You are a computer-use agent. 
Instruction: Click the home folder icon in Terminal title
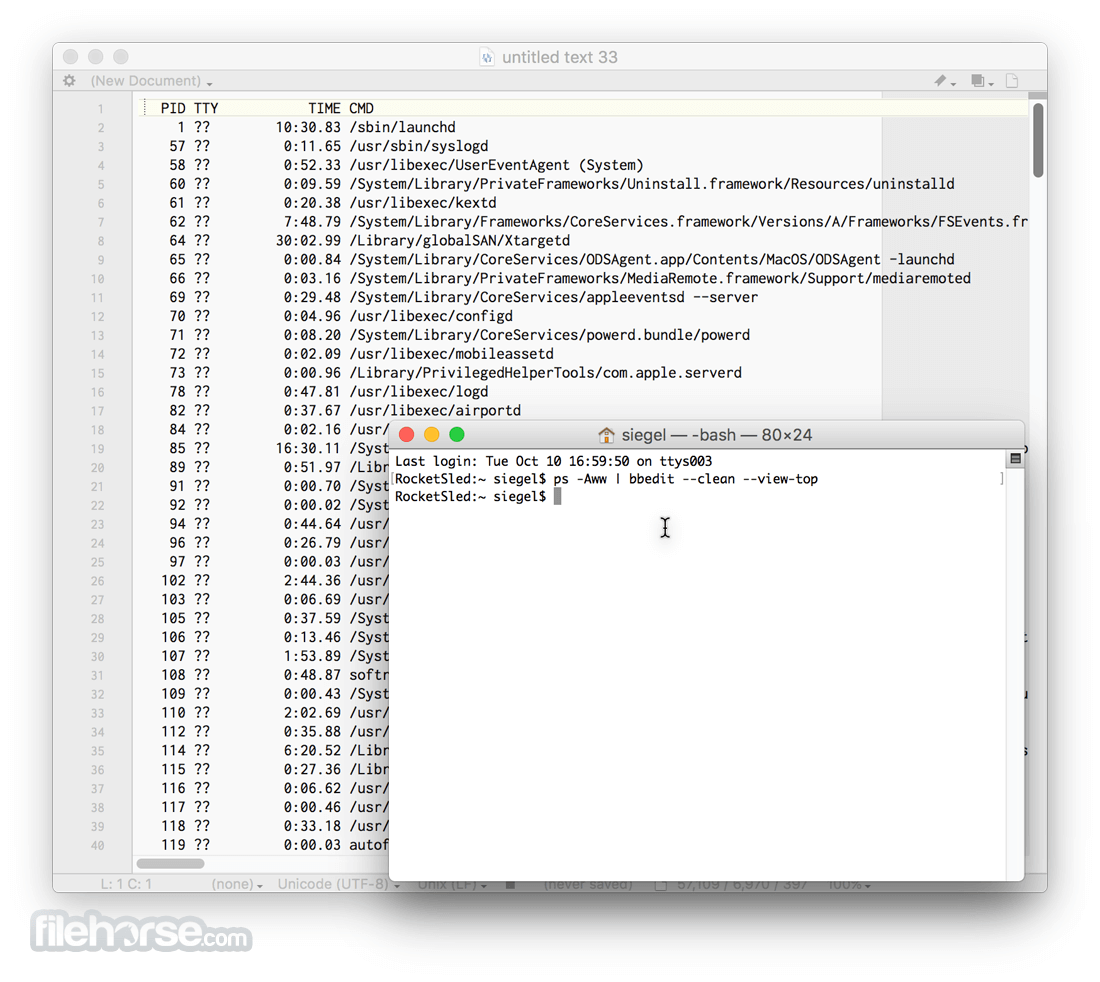pos(605,435)
